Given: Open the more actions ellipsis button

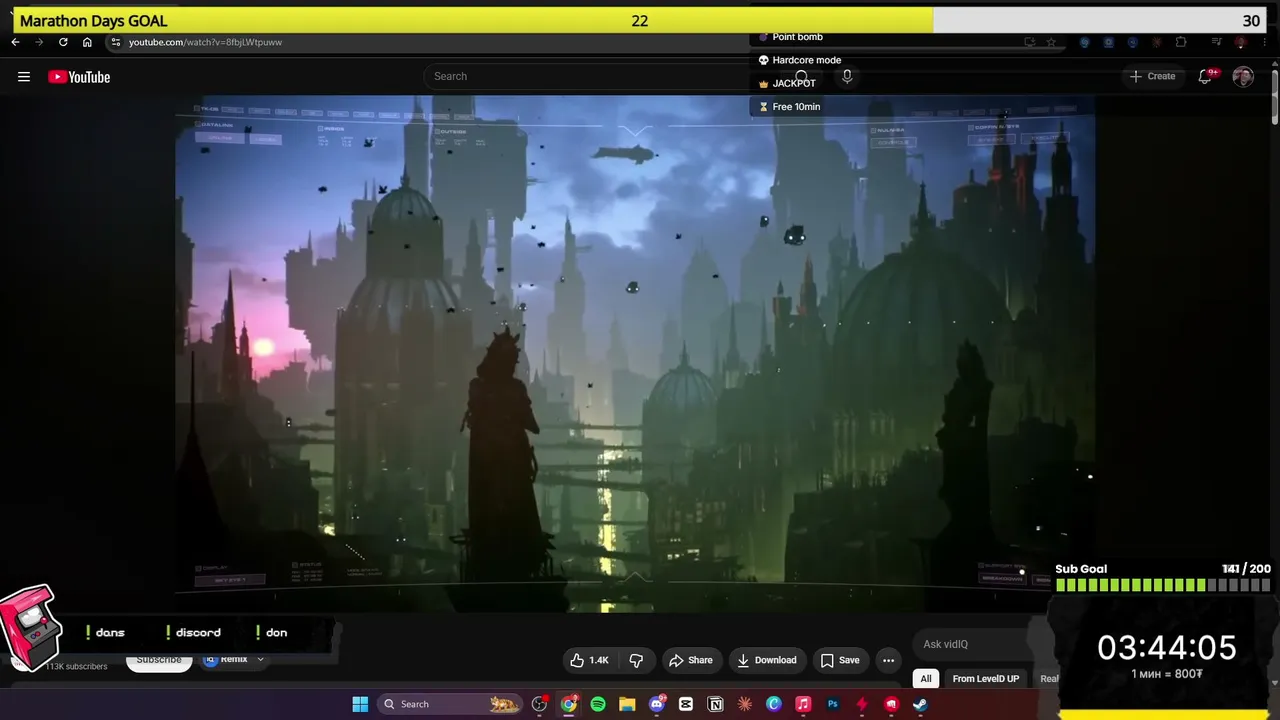Looking at the screenshot, I should point(888,660).
